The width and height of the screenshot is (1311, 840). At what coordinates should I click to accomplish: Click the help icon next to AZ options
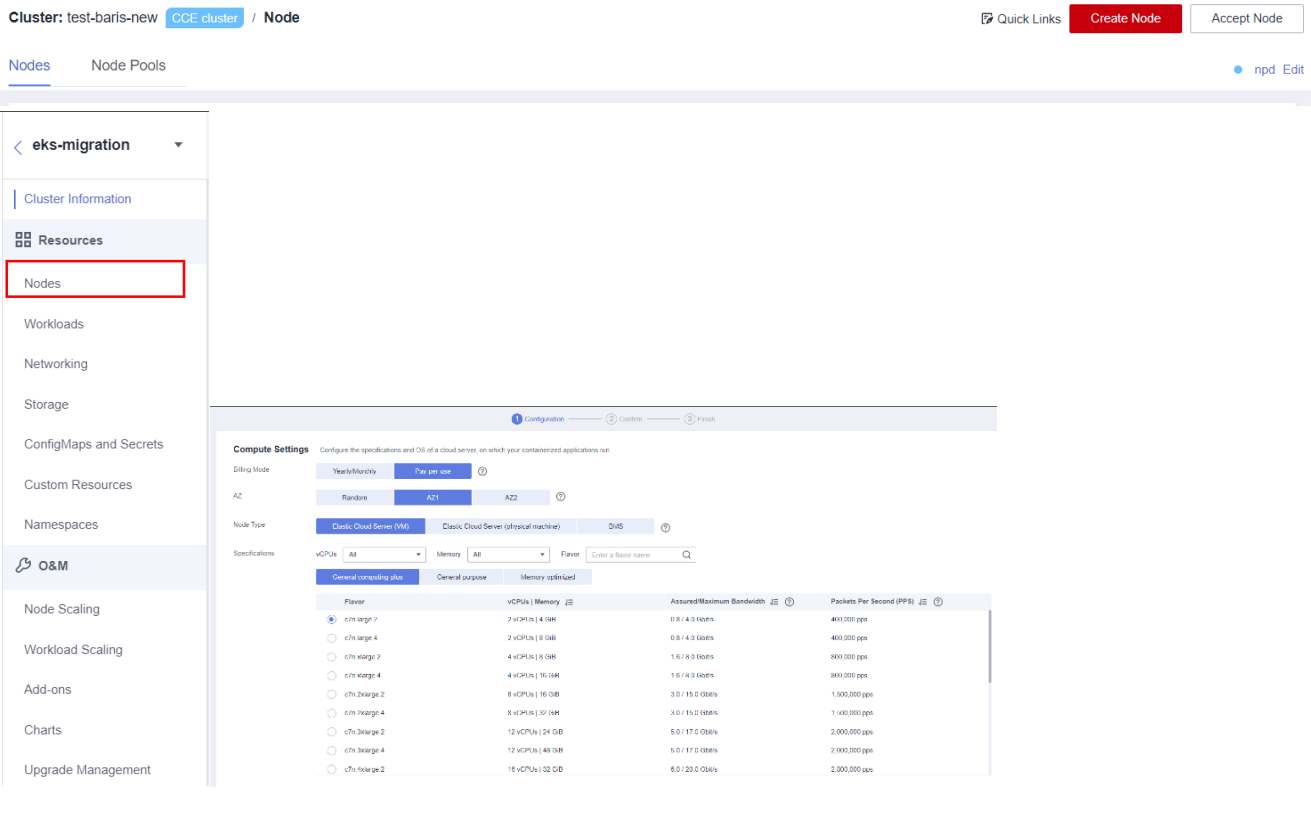tap(560, 497)
